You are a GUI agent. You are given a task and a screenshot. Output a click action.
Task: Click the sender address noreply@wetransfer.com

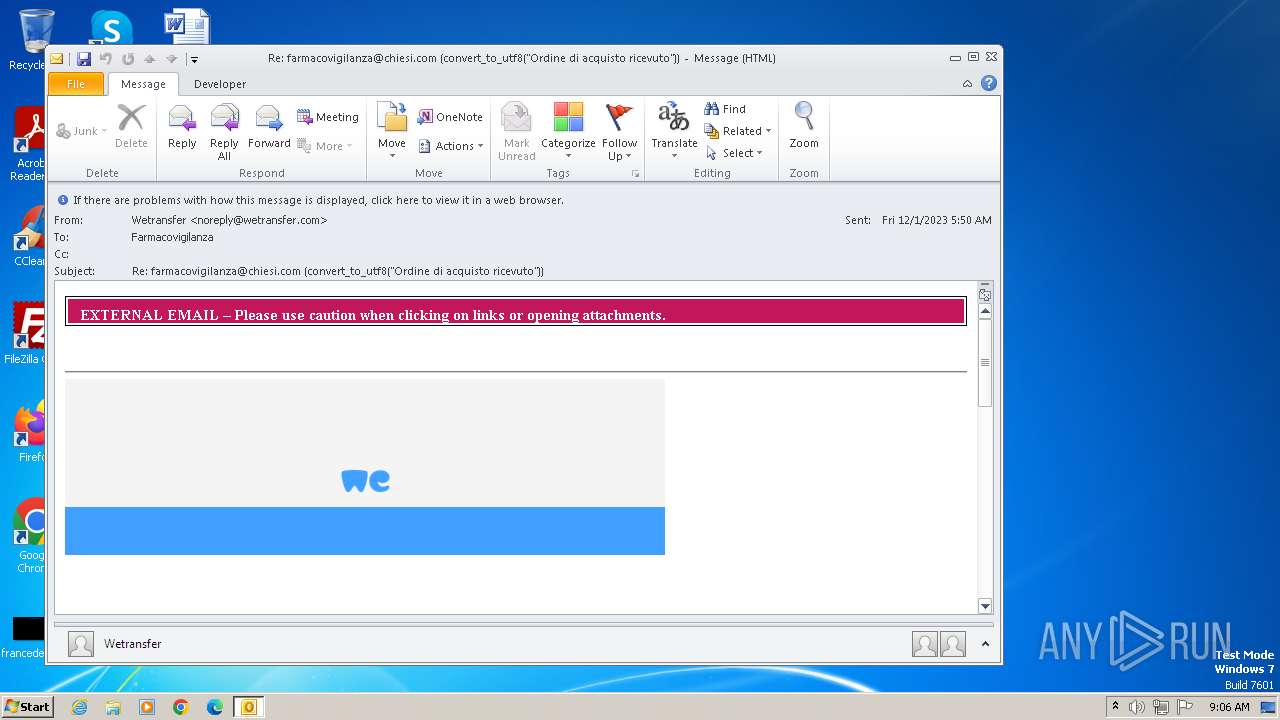259,220
